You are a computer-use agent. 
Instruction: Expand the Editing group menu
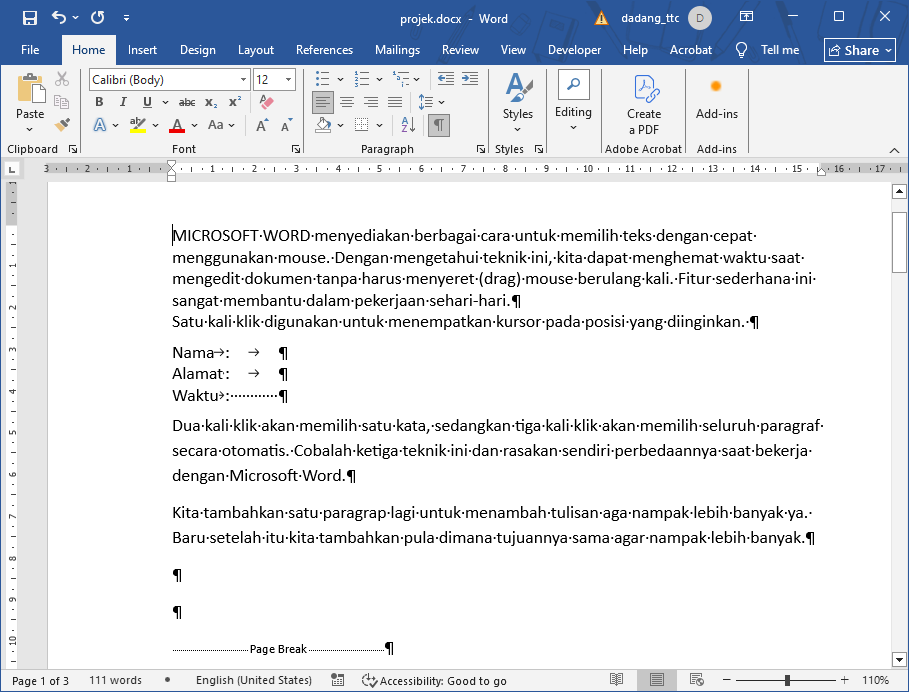(x=573, y=102)
